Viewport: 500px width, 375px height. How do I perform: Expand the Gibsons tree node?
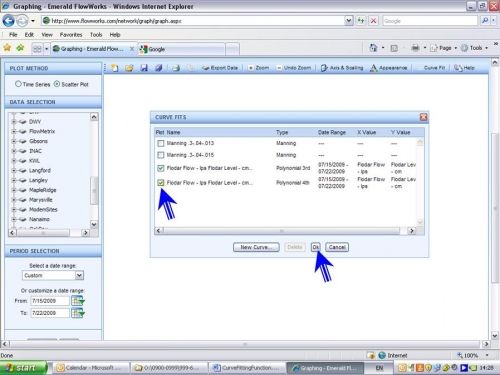click(14, 141)
